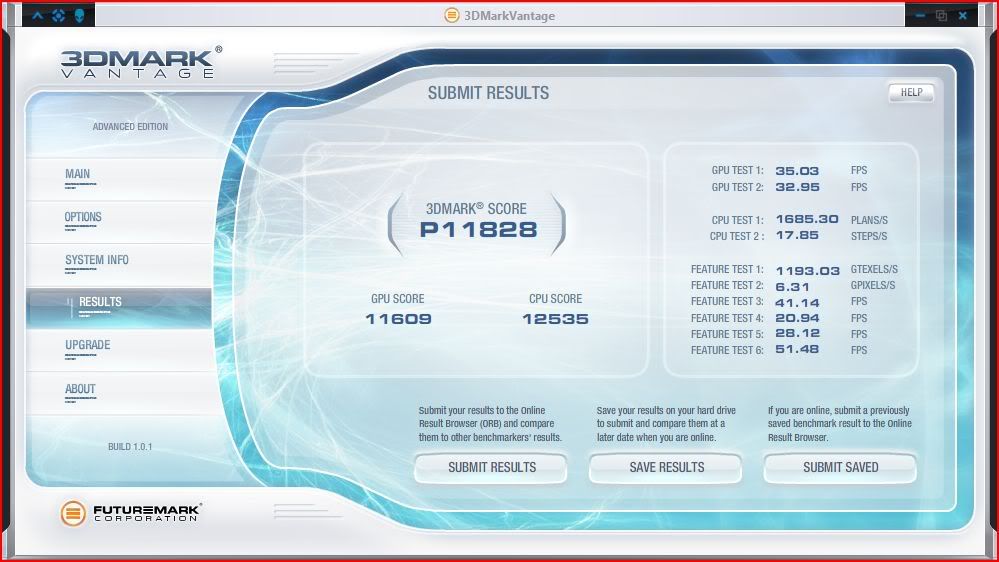The image size is (999, 562).
Task: Click Feature Test 4 value 20.94
Action: point(797,318)
